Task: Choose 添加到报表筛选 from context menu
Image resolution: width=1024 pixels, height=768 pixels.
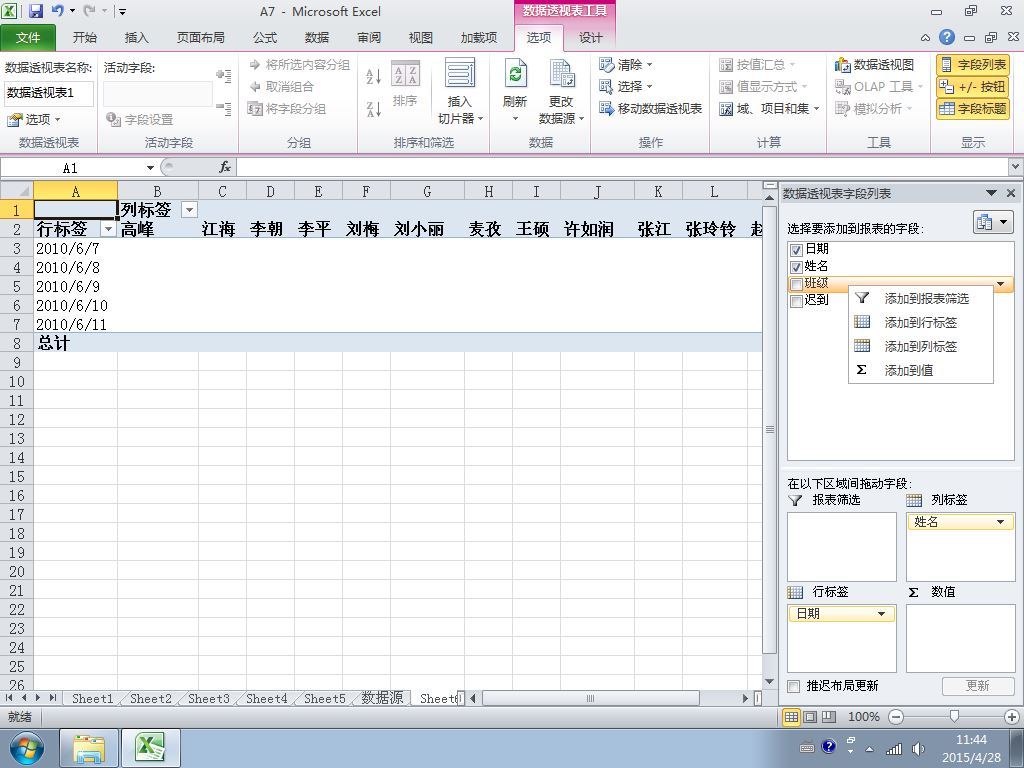Action: [x=921, y=298]
